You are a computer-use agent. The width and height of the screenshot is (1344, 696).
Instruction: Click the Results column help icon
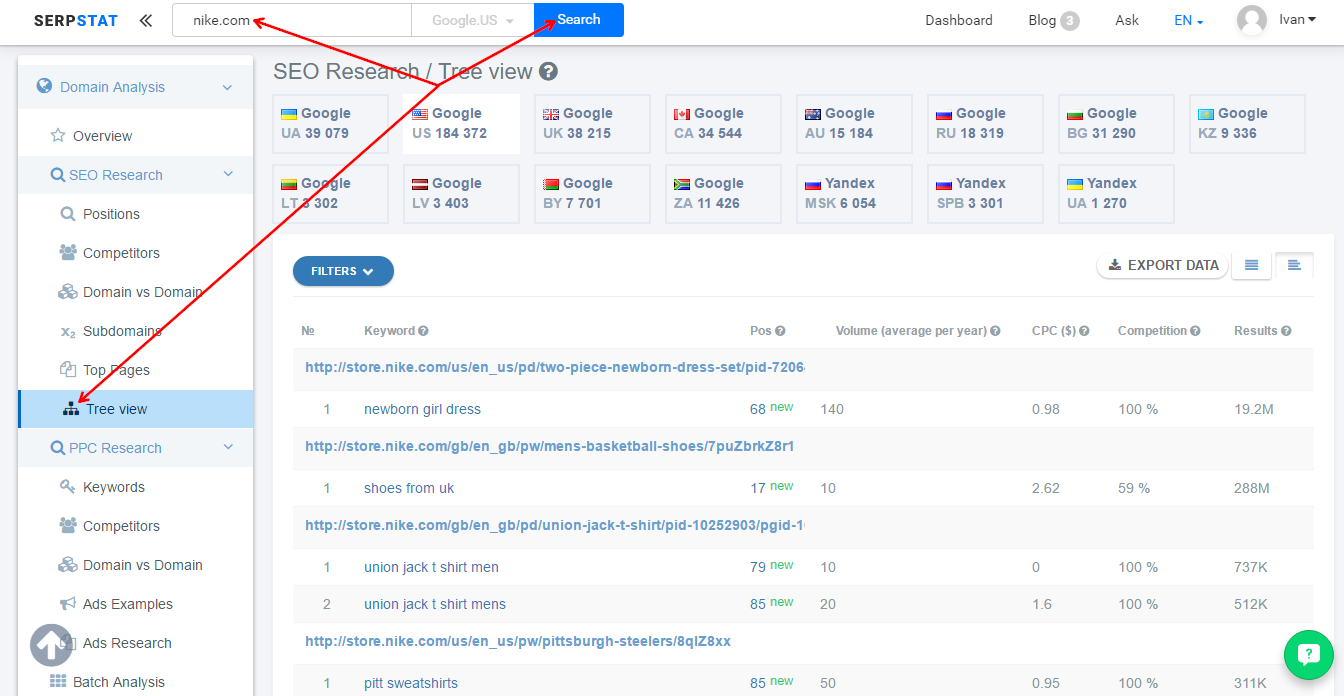tap(1286, 331)
